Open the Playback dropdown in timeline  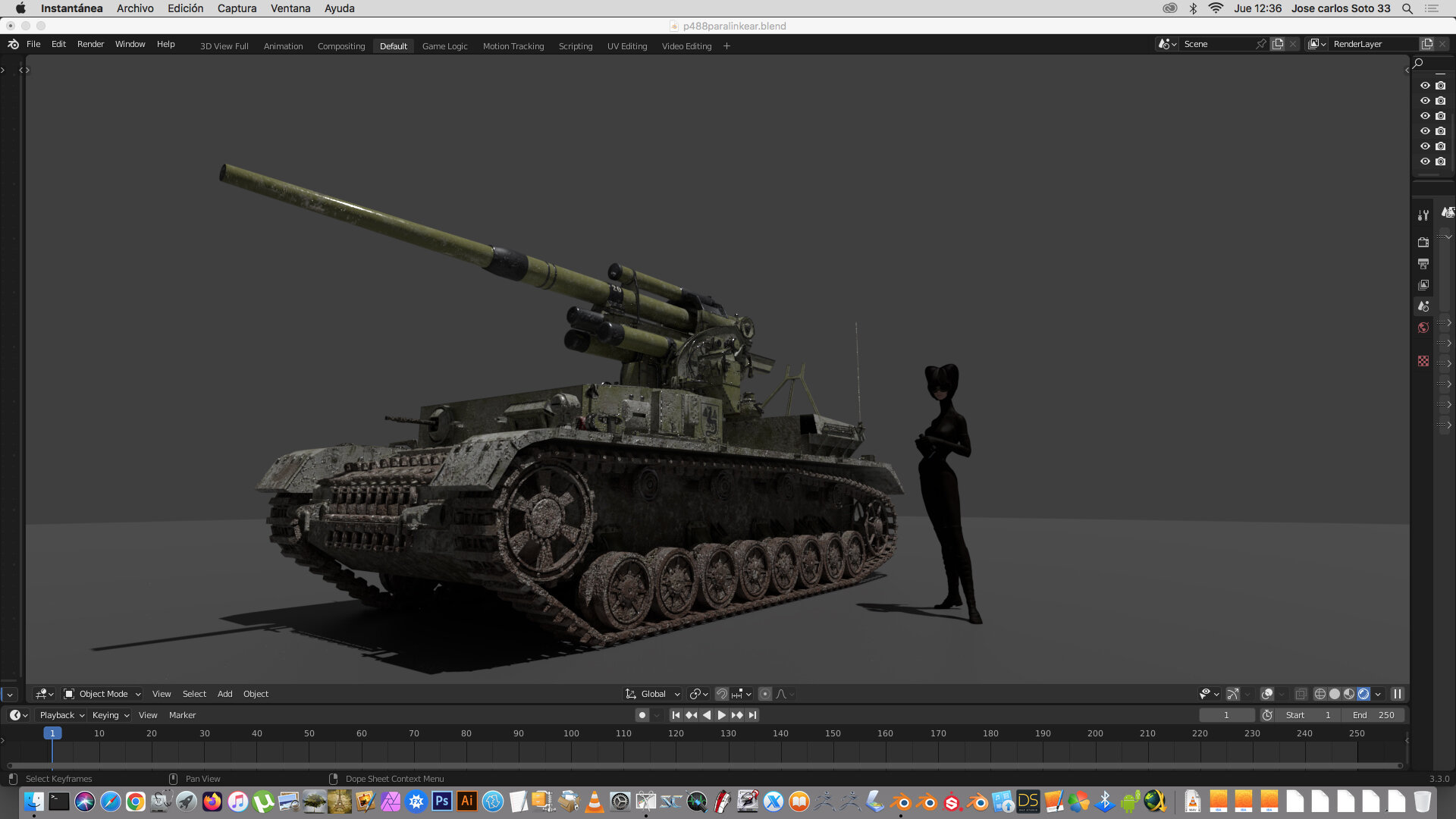click(x=61, y=715)
